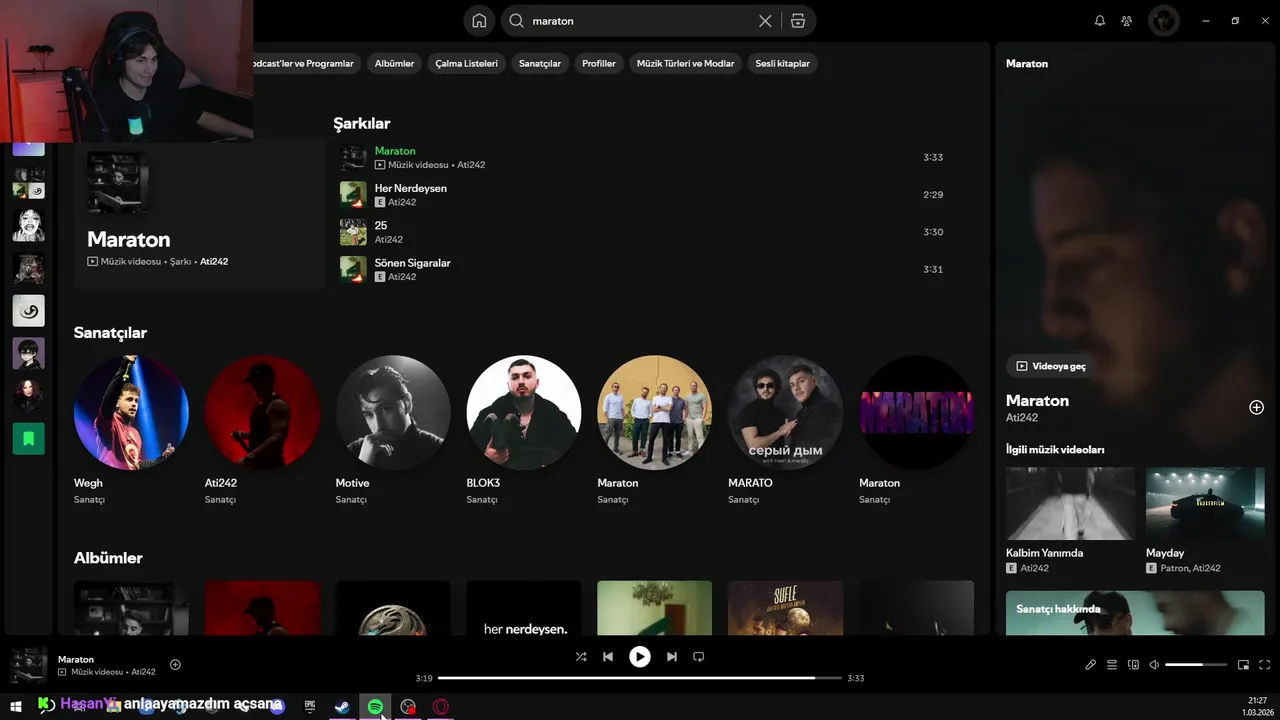Toggle shuffle playback

[x=581, y=657]
